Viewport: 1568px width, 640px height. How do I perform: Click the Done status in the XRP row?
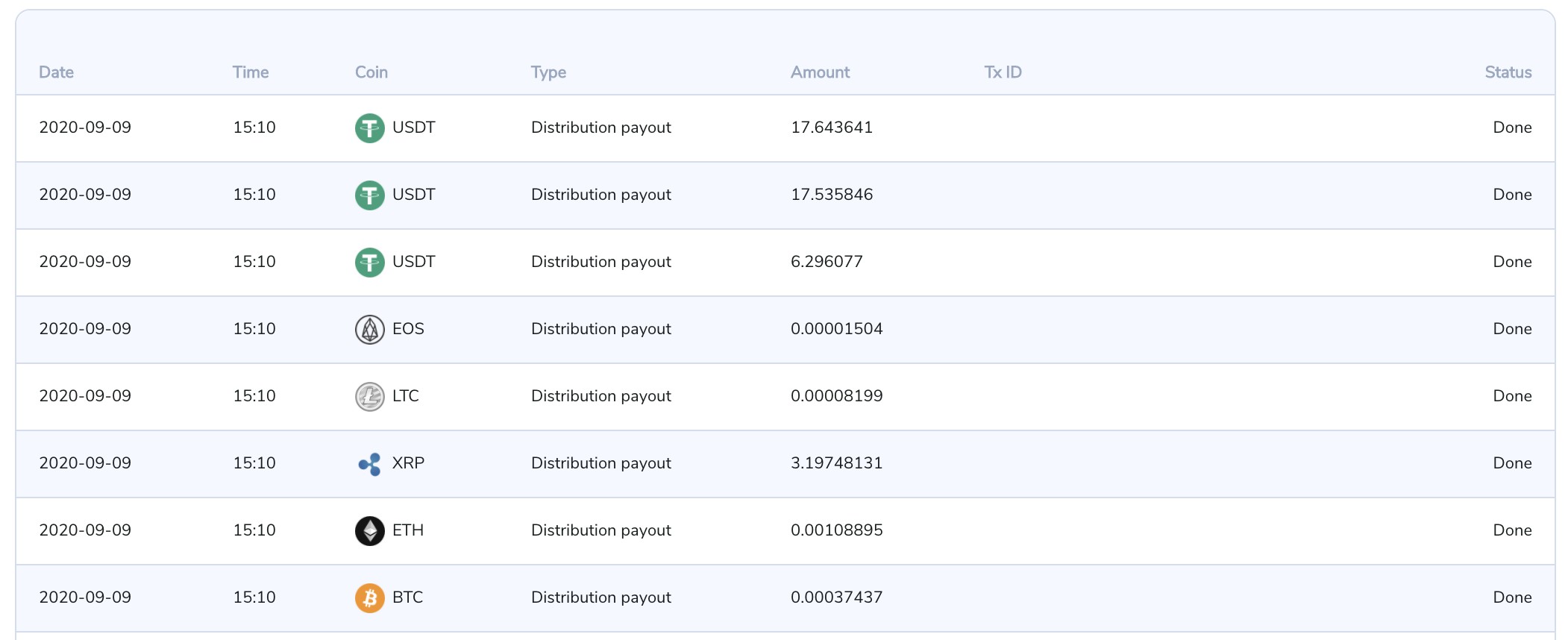tap(1512, 463)
